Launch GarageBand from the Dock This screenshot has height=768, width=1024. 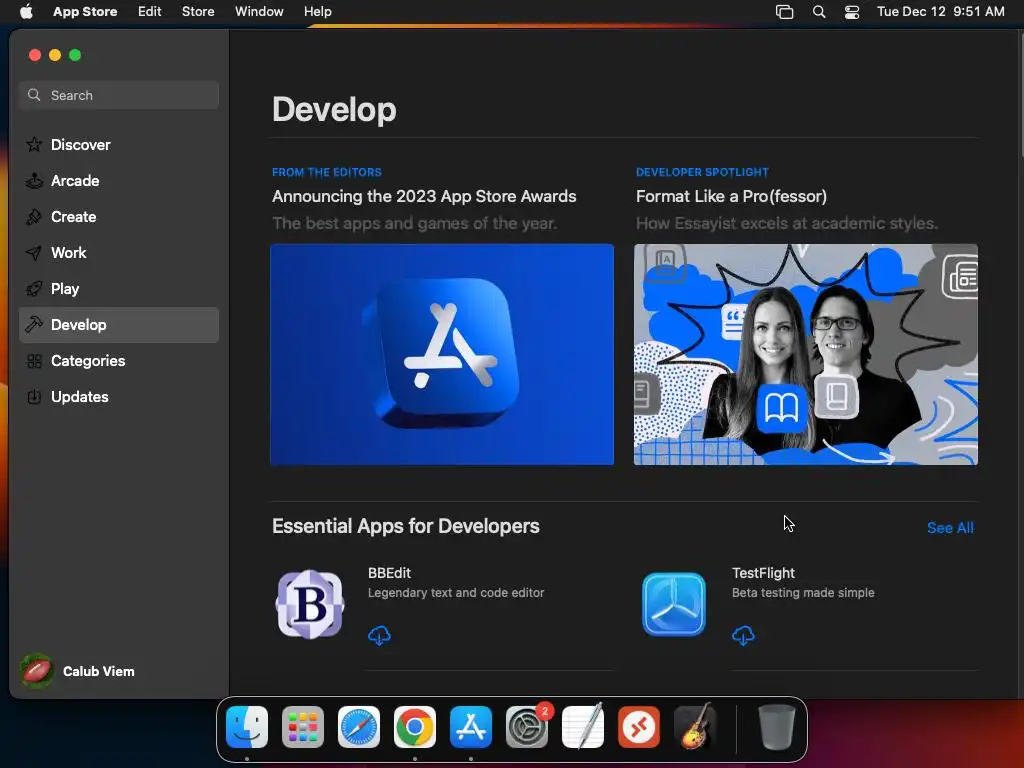click(x=695, y=727)
